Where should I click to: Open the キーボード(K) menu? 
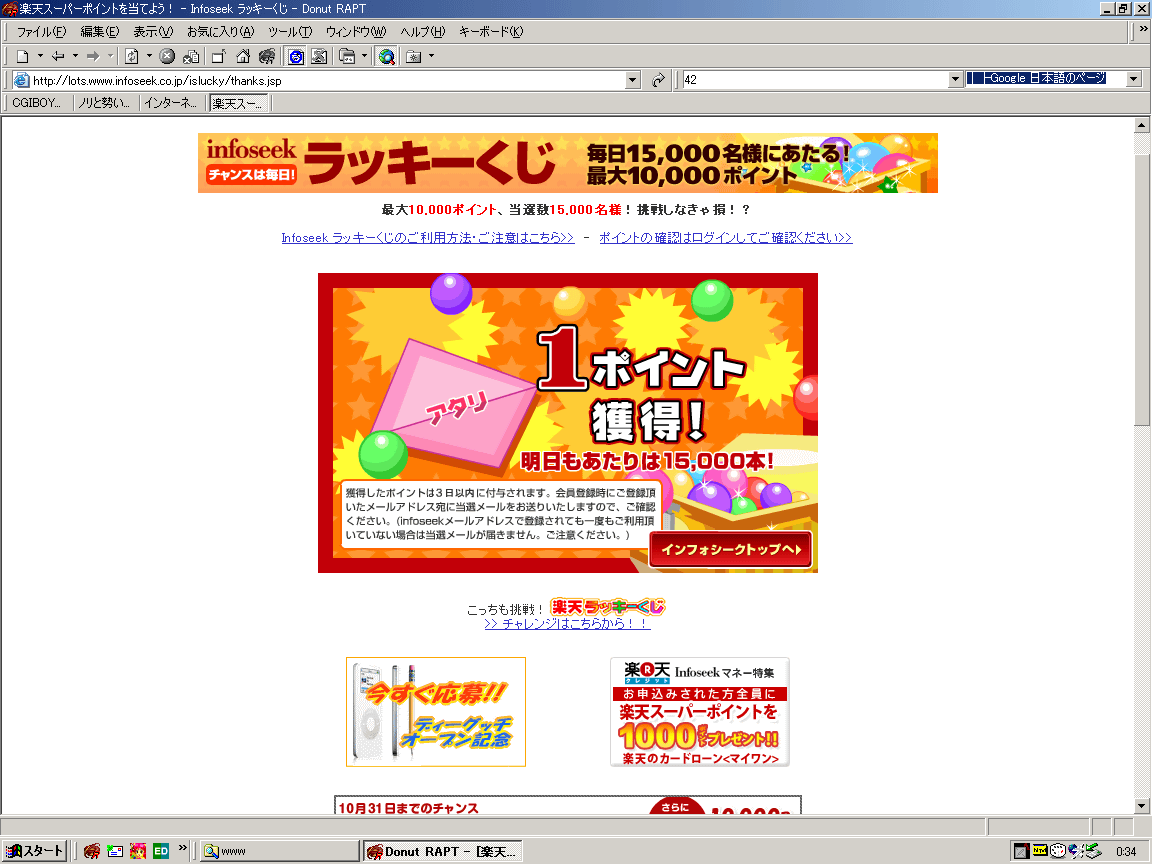(x=491, y=32)
